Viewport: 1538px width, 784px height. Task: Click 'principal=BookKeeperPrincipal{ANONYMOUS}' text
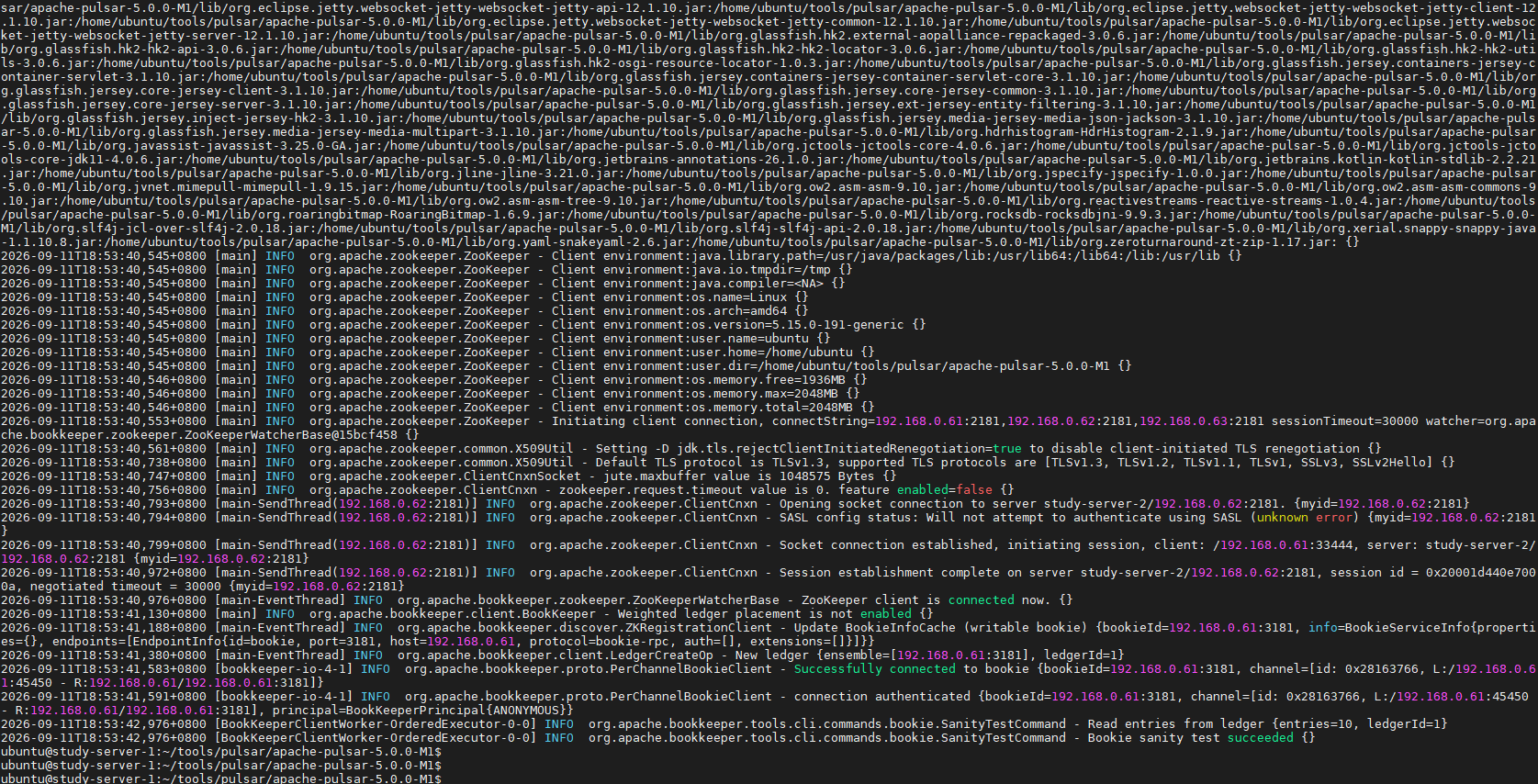point(420,711)
